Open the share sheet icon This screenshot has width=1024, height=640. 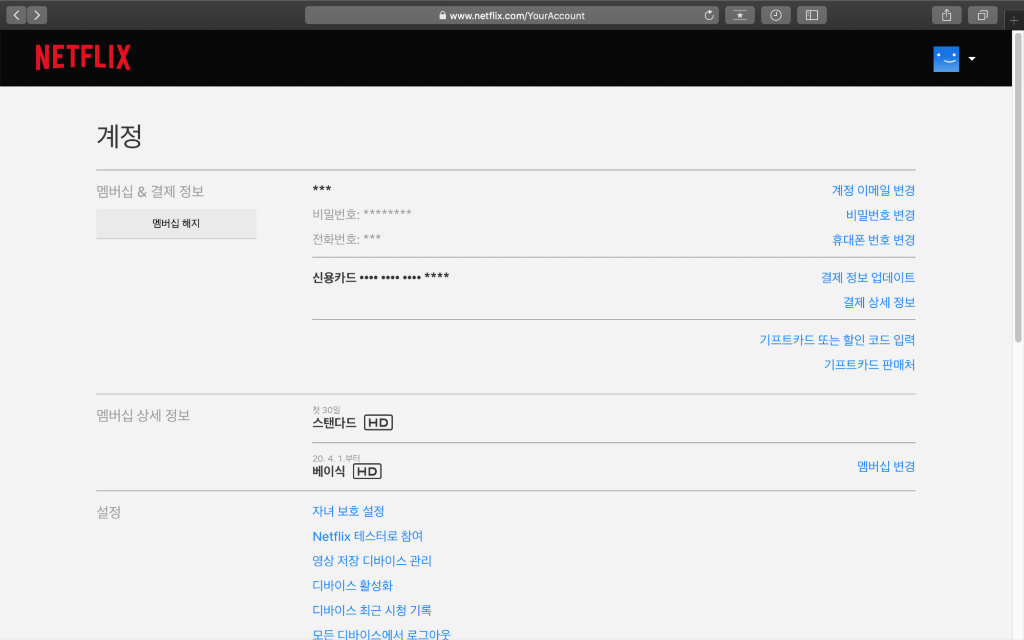[x=946, y=15]
